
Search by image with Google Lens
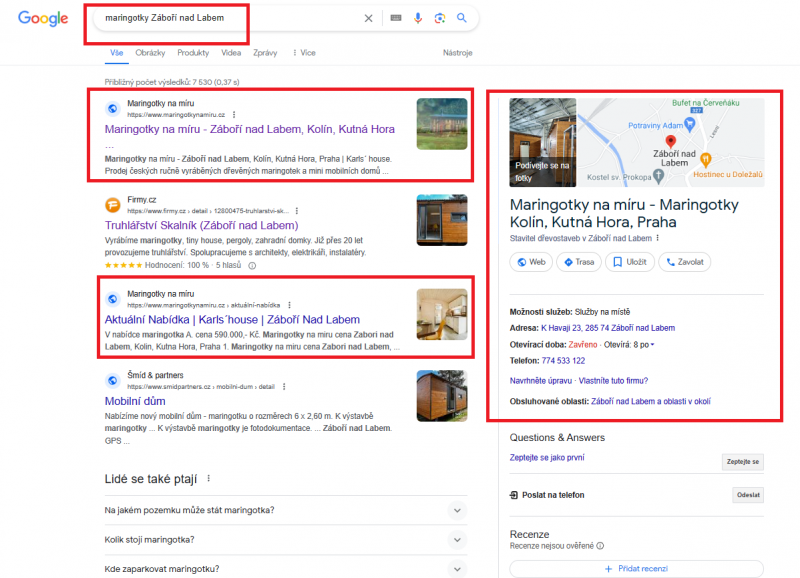point(440,18)
